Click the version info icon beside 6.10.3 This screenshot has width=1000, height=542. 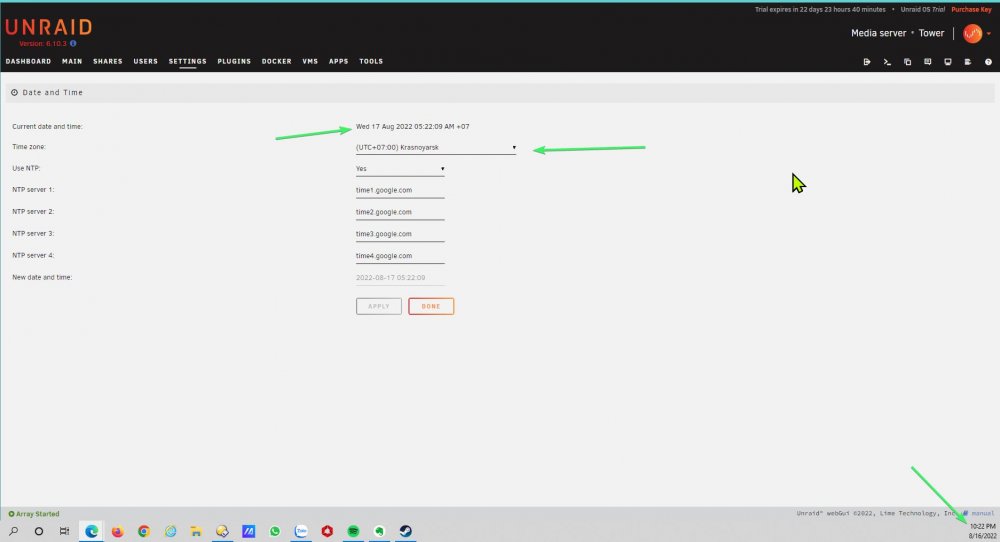tap(73, 43)
